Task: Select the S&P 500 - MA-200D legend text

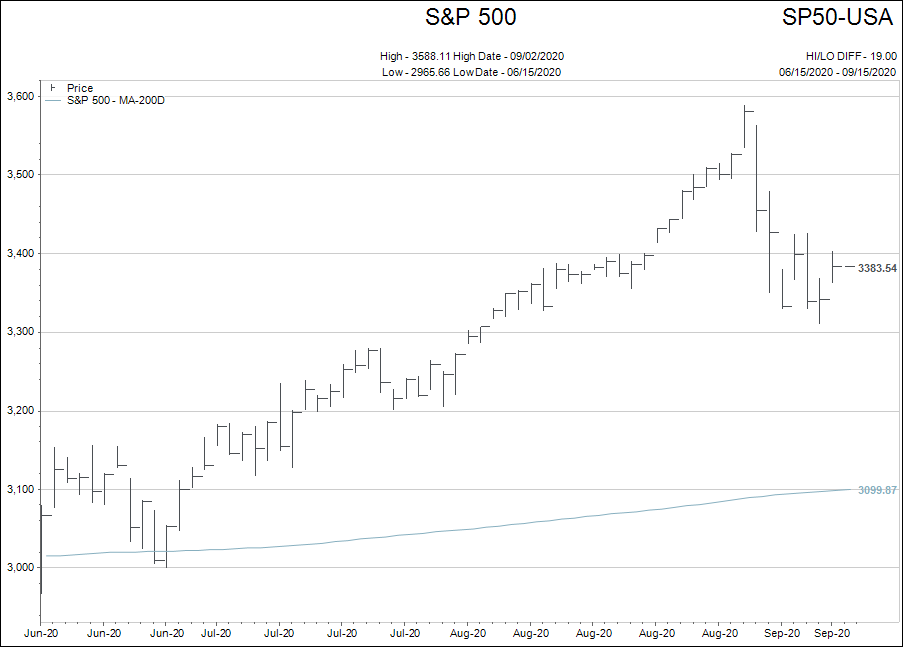Action: coord(115,100)
